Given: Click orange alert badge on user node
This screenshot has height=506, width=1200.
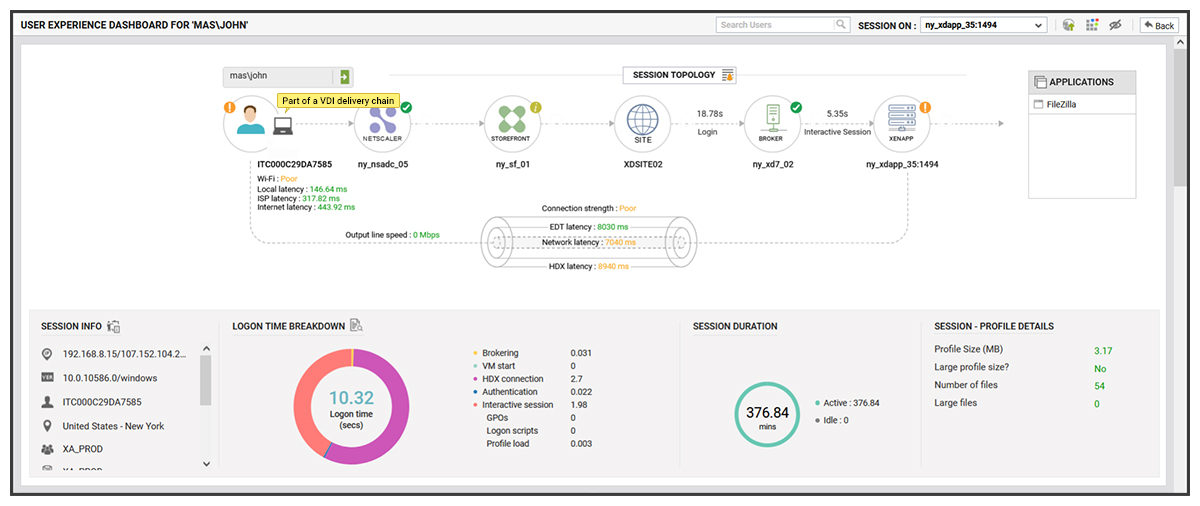Looking at the screenshot, I should click(x=230, y=107).
